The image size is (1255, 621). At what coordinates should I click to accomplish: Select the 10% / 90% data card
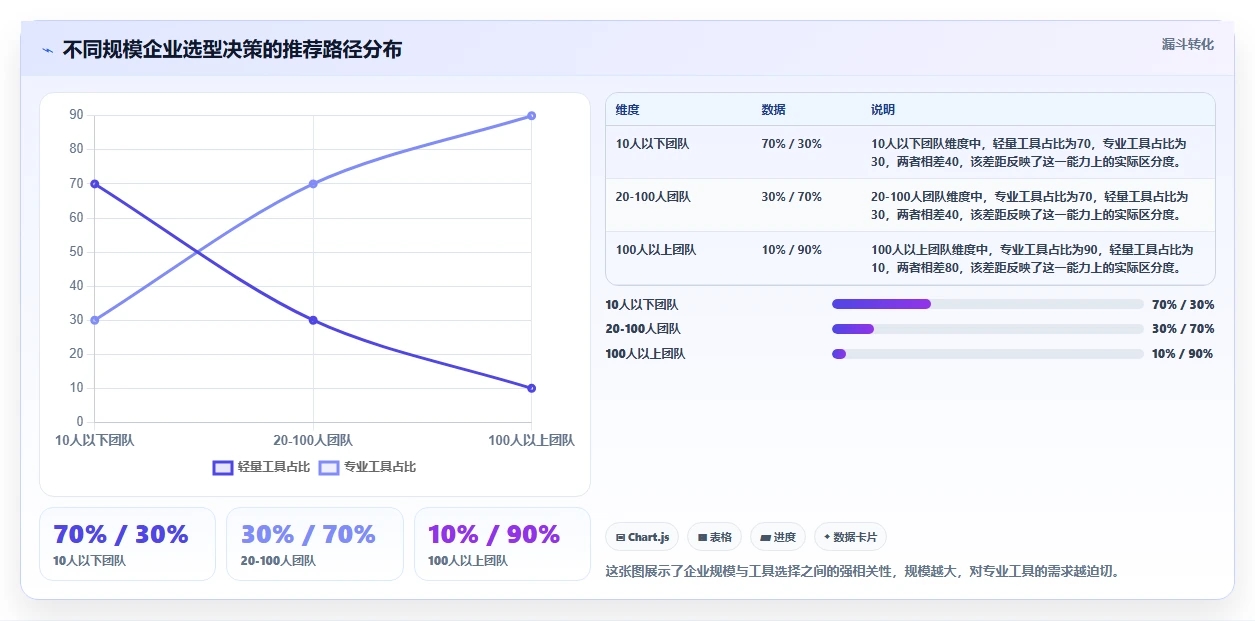point(502,544)
